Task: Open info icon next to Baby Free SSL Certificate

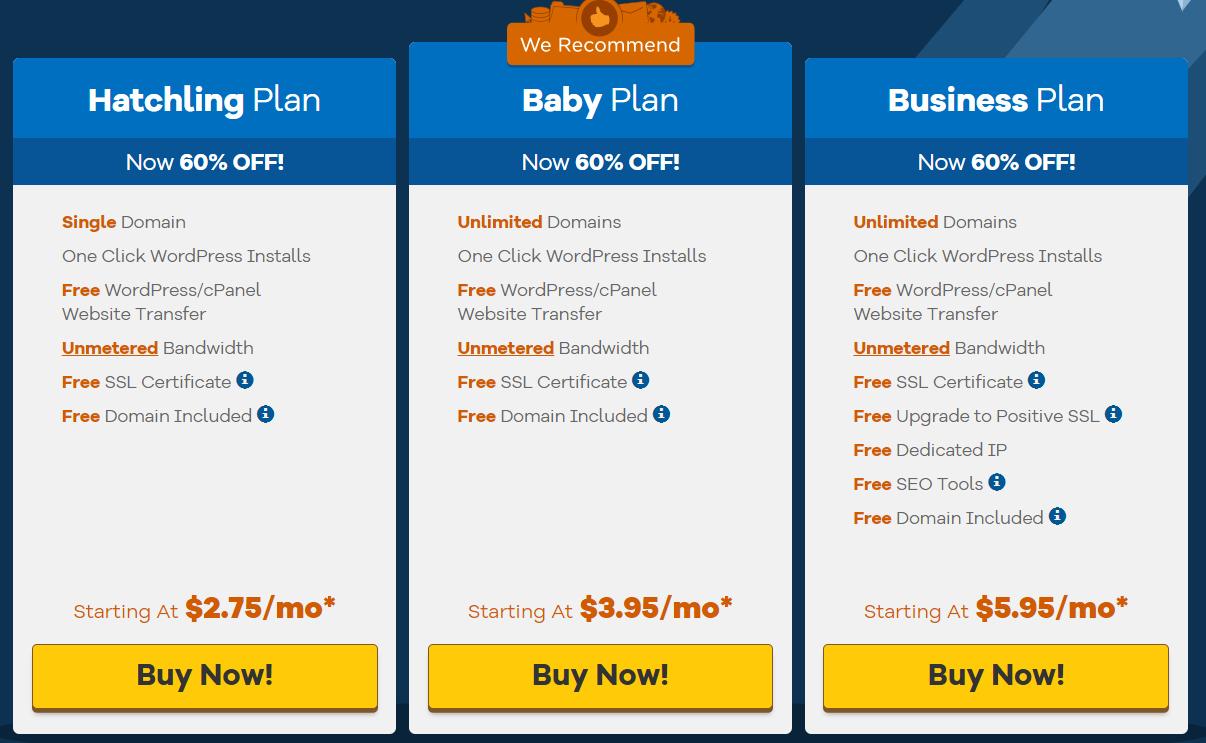Action: pyautogui.click(x=641, y=380)
